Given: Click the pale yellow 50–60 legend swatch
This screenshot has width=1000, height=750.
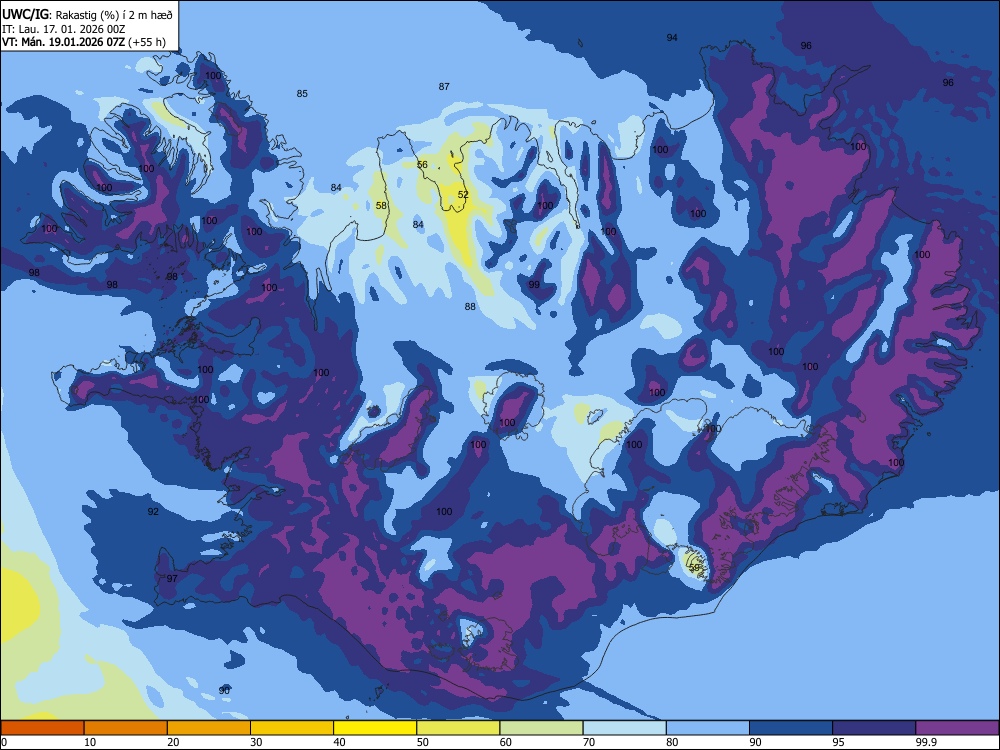Looking at the screenshot, I should click(458, 728).
